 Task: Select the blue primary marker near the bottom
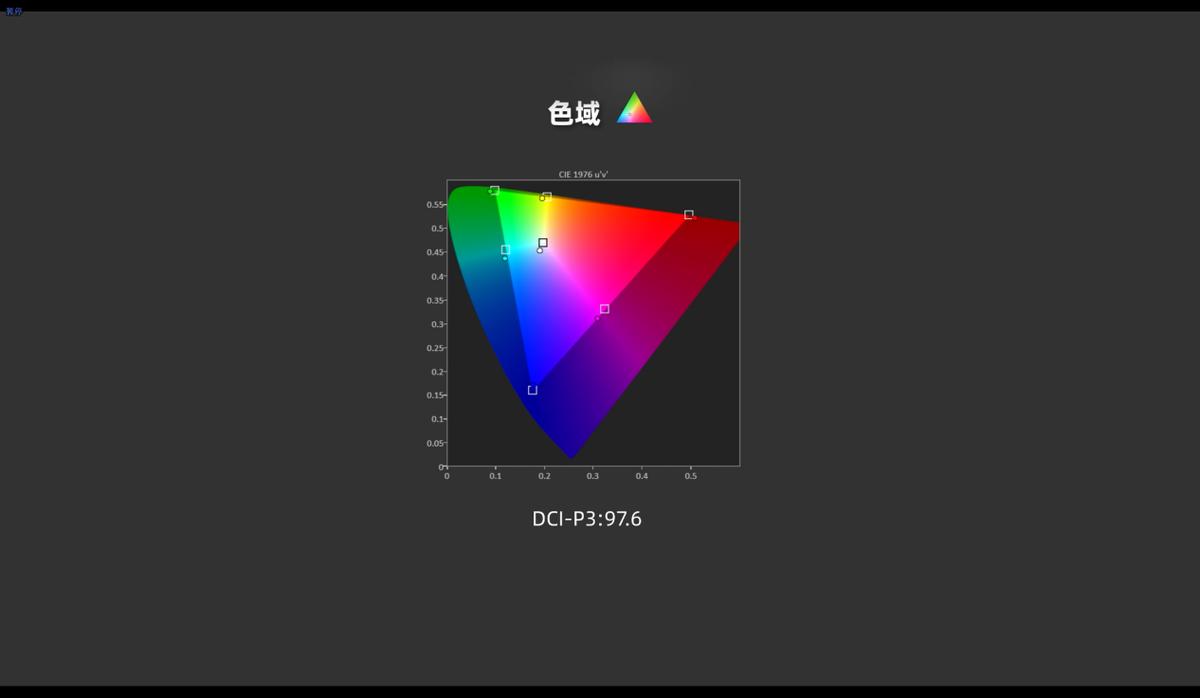click(x=533, y=389)
